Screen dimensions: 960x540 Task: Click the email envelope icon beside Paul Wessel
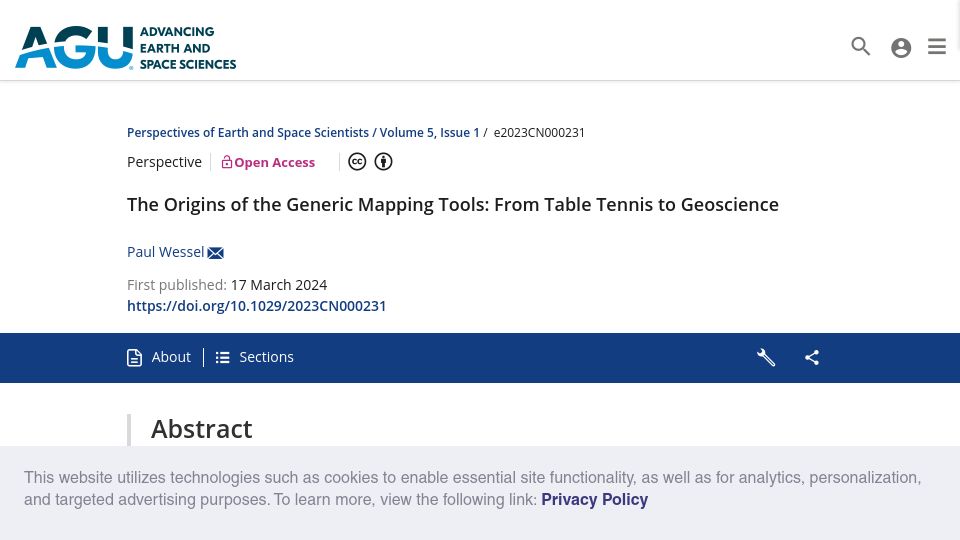(216, 253)
